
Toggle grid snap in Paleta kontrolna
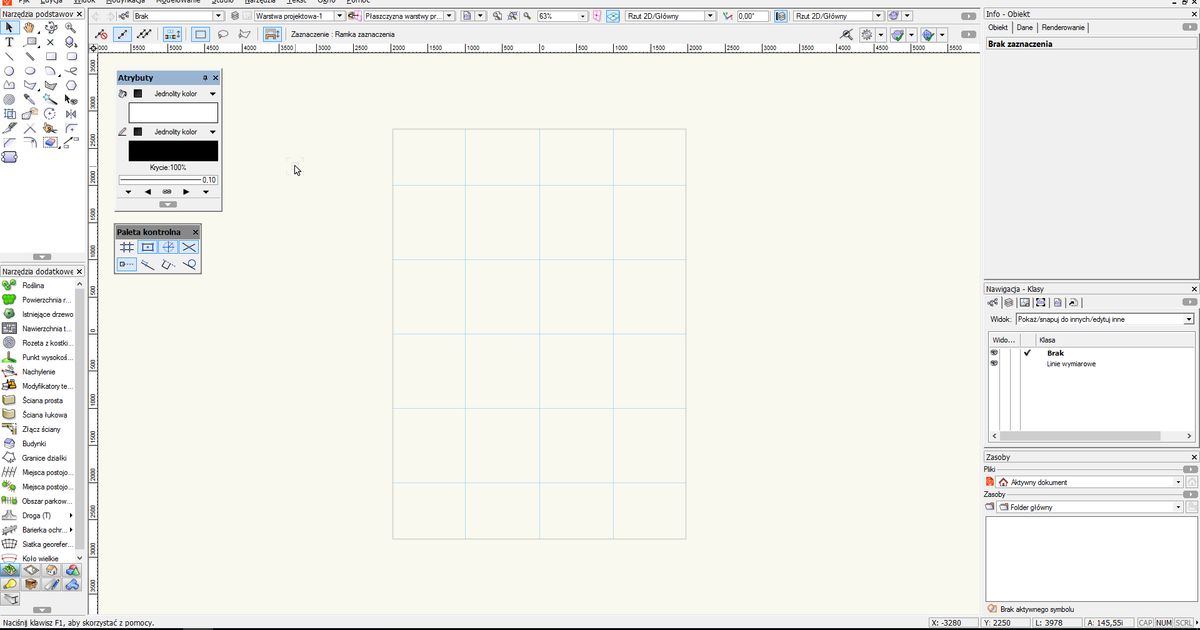coord(126,247)
